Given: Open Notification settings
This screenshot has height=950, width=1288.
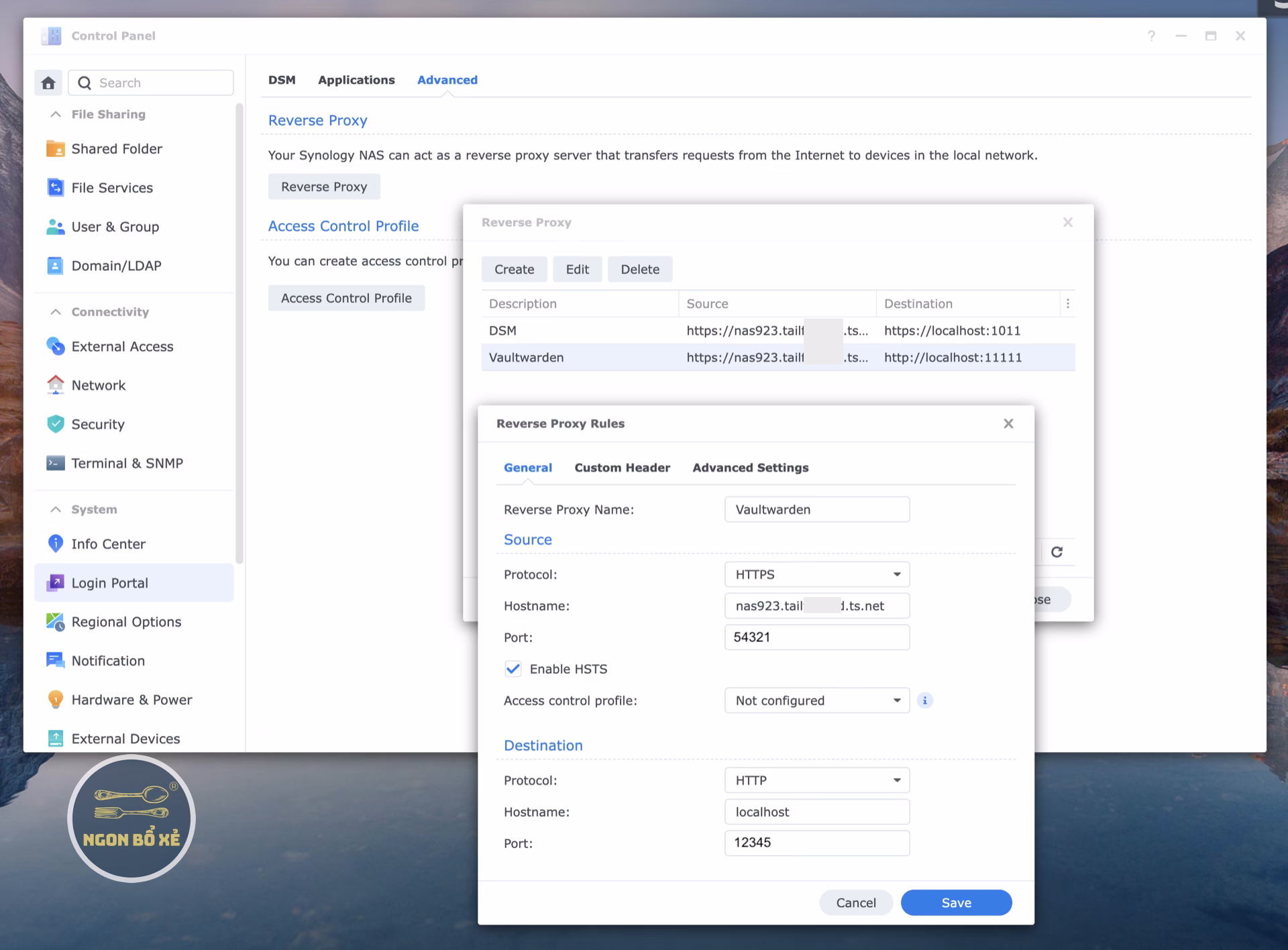Looking at the screenshot, I should click(x=134, y=661).
